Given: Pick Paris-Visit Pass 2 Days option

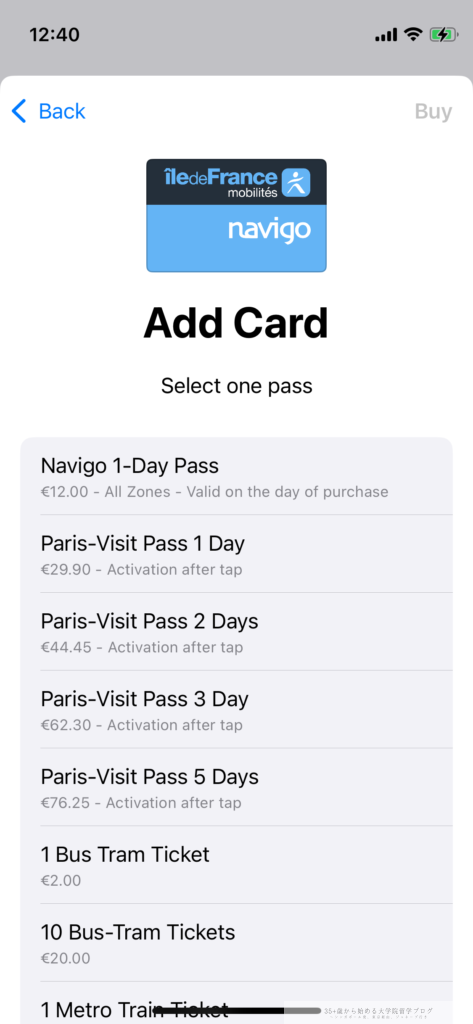Looking at the screenshot, I should (x=236, y=632).
